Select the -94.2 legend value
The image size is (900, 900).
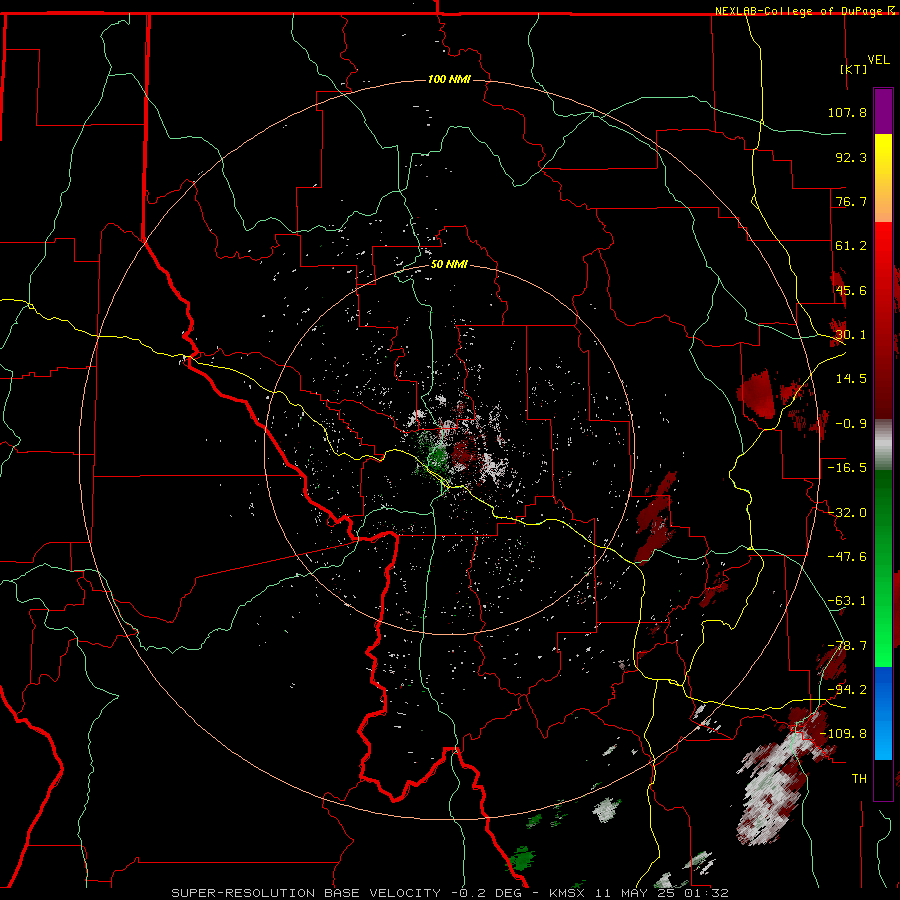847,690
